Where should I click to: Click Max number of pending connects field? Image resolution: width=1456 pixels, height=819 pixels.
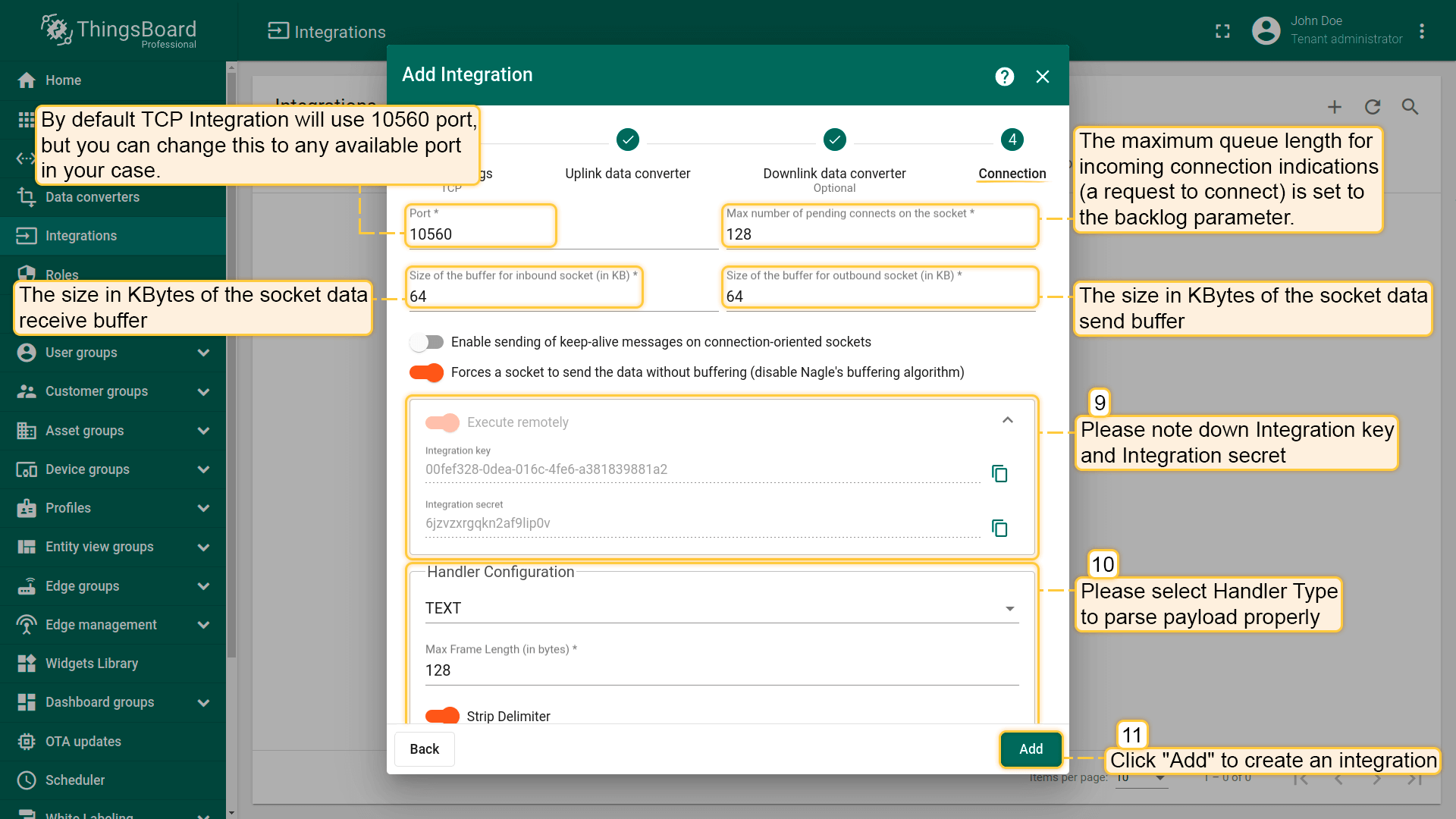coord(880,226)
